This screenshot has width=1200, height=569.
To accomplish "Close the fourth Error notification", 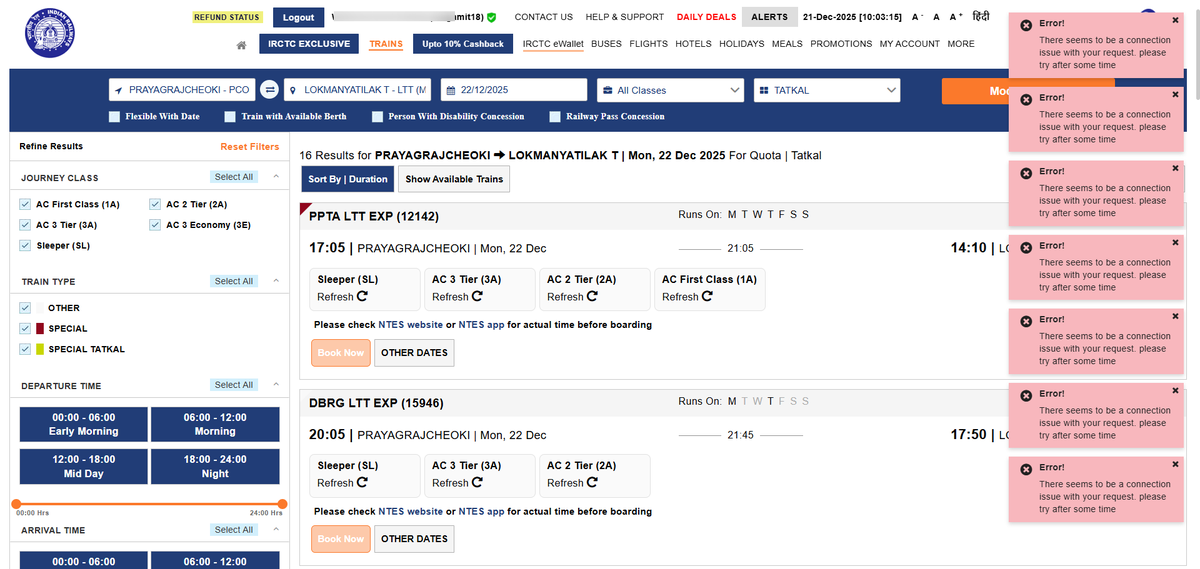I will tap(1175, 242).
